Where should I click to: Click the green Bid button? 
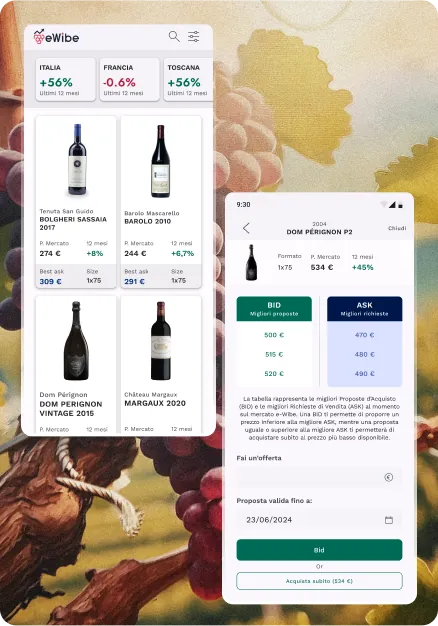pos(319,550)
